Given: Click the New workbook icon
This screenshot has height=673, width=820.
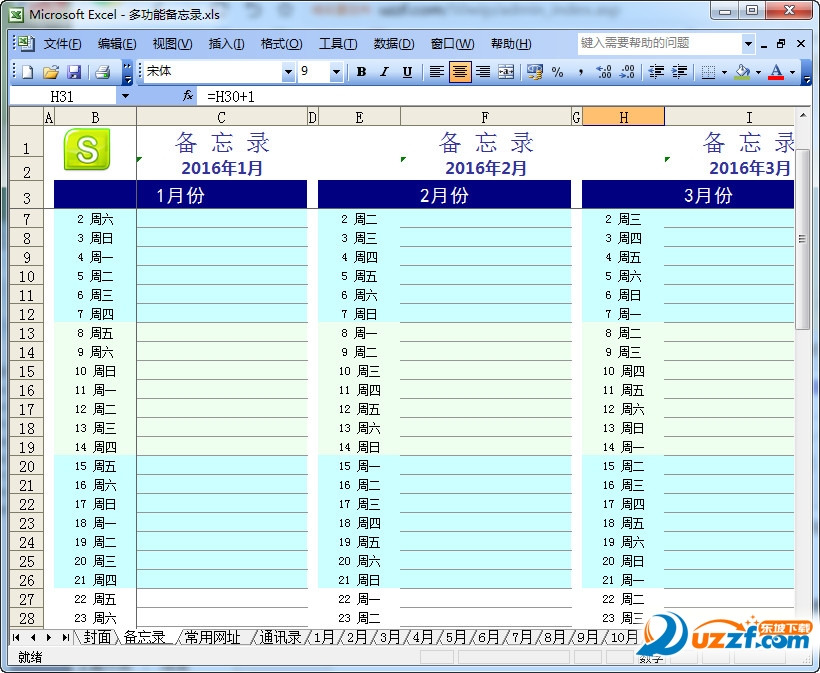Looking at the screenshot, I should coord(27,72).
